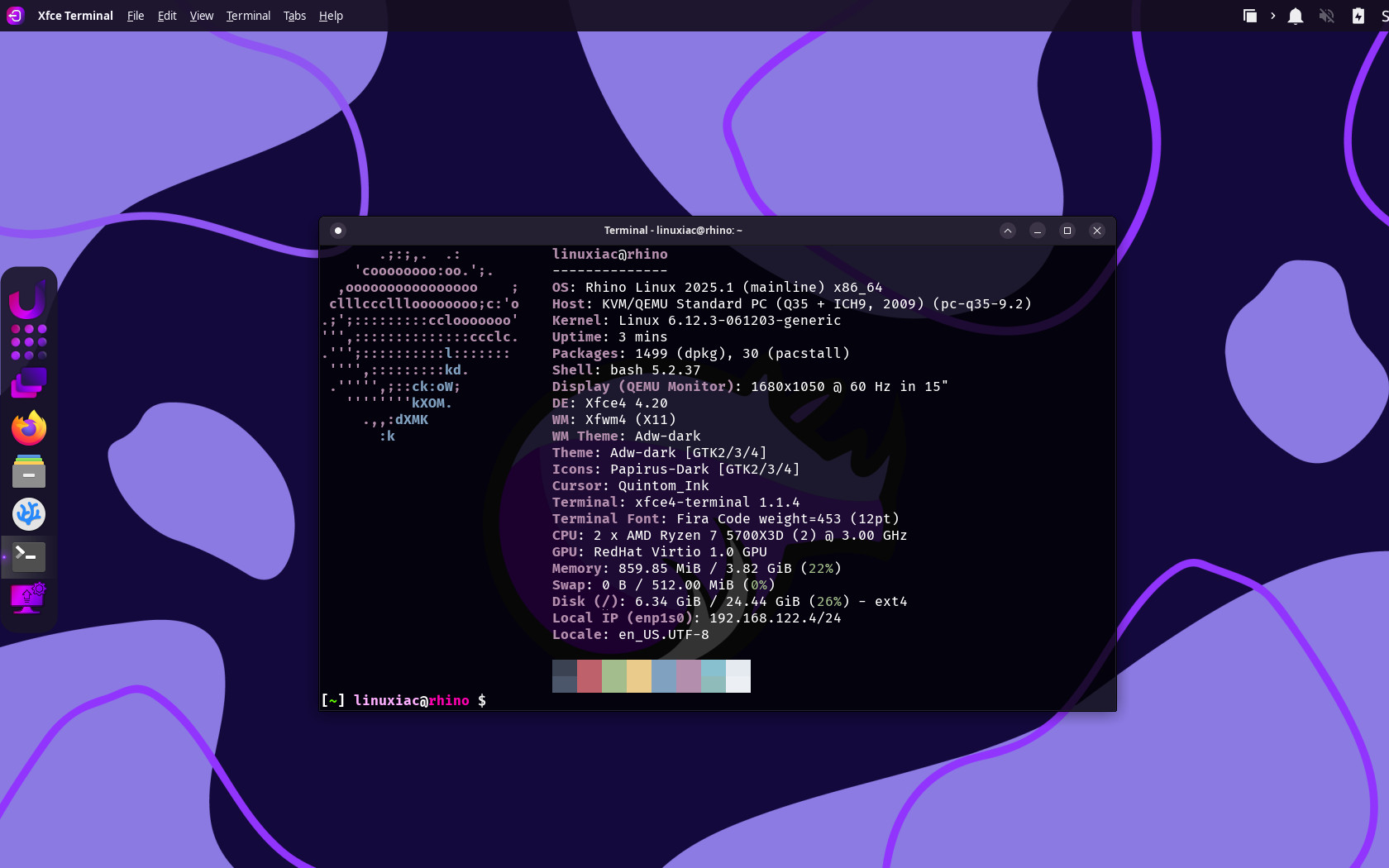The height and width of the screenshot is (868, 1389).
Task: Open the File menu
Action: (136, 16)
